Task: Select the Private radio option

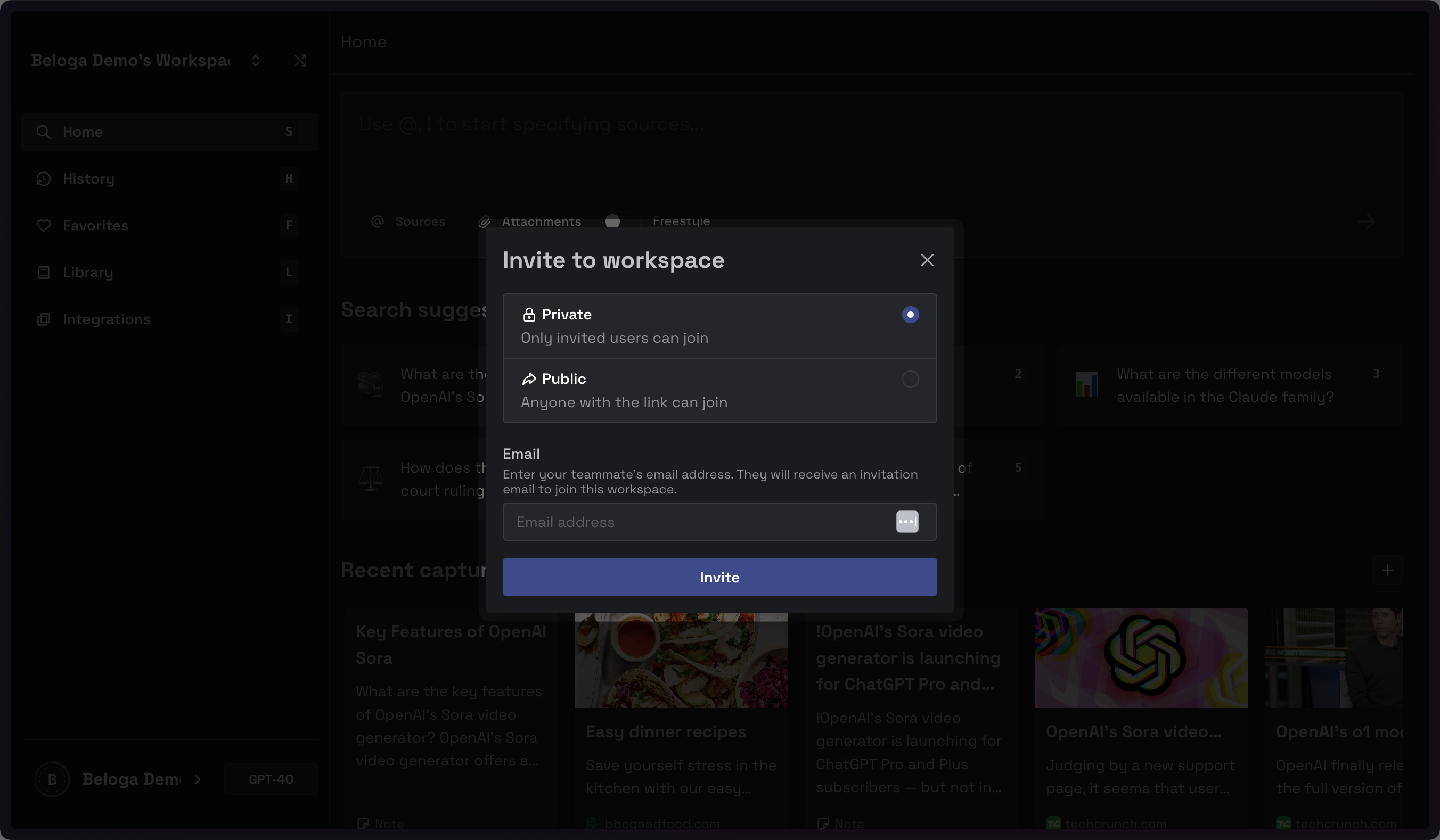Action: click(910, 315)
